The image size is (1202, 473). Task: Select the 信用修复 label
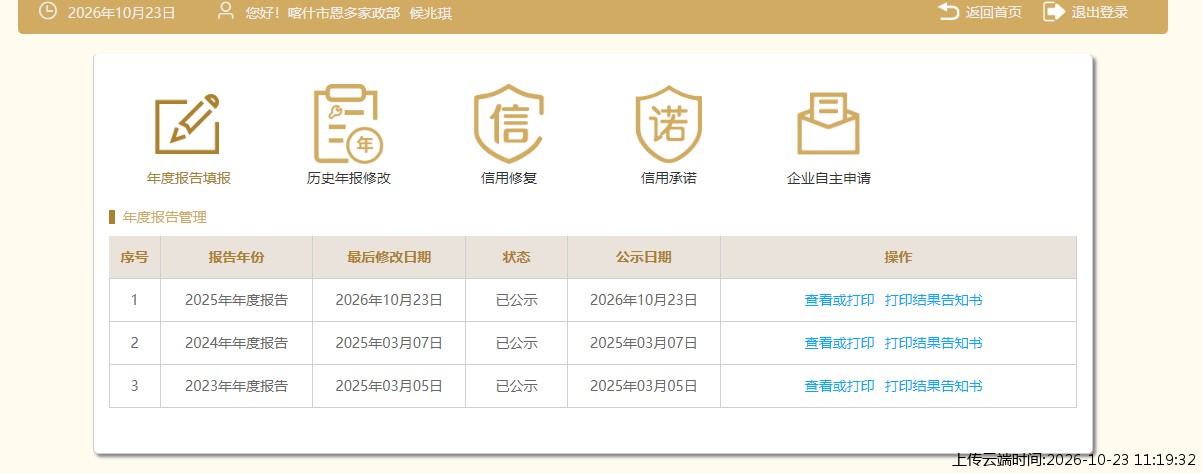509,179
